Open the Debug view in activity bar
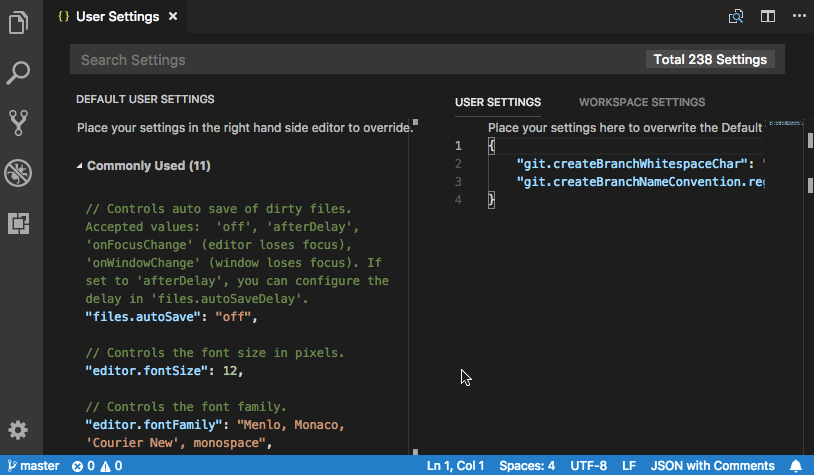 tap(18, 173)
